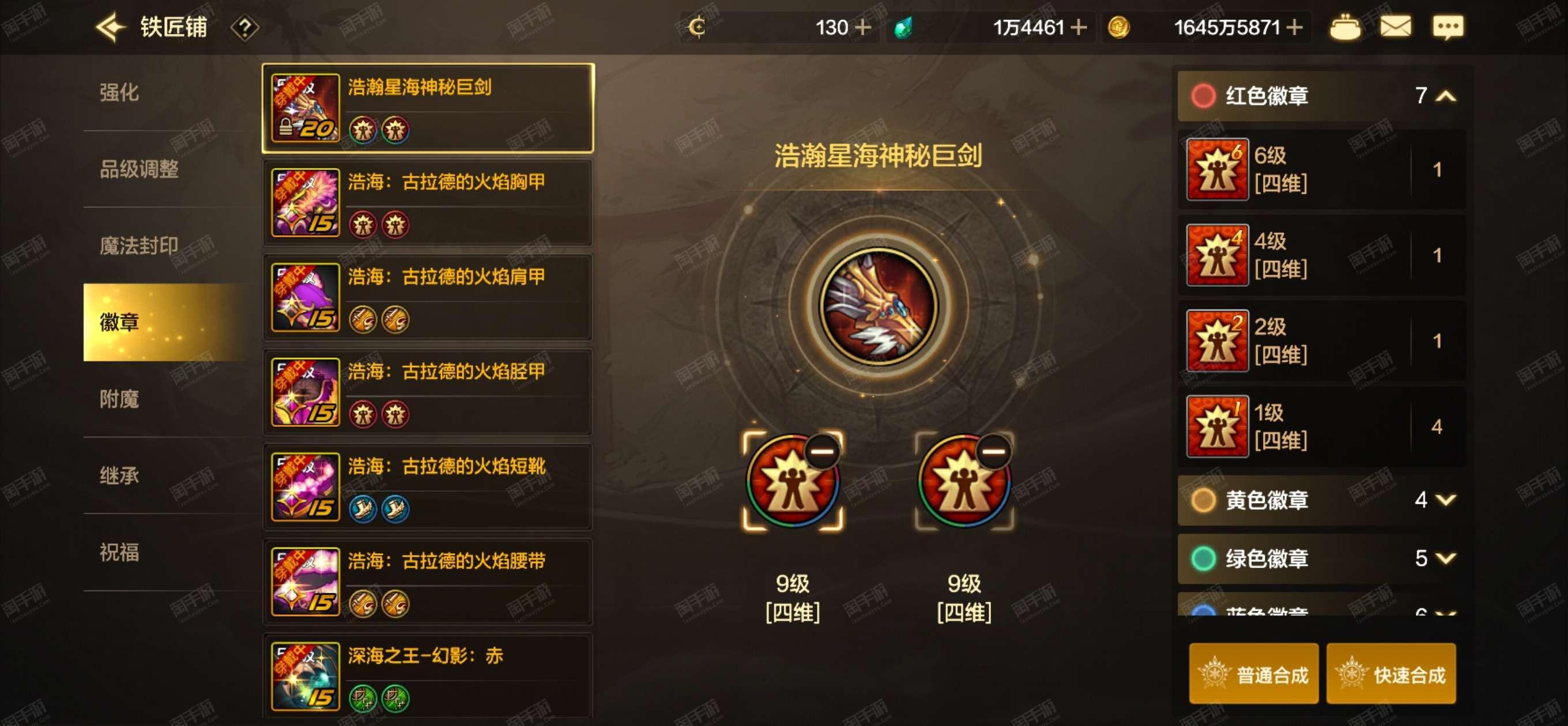Click the 快速合成 button
The height and width of the screenshot is (726, 1568).
tap(1391, 674)
